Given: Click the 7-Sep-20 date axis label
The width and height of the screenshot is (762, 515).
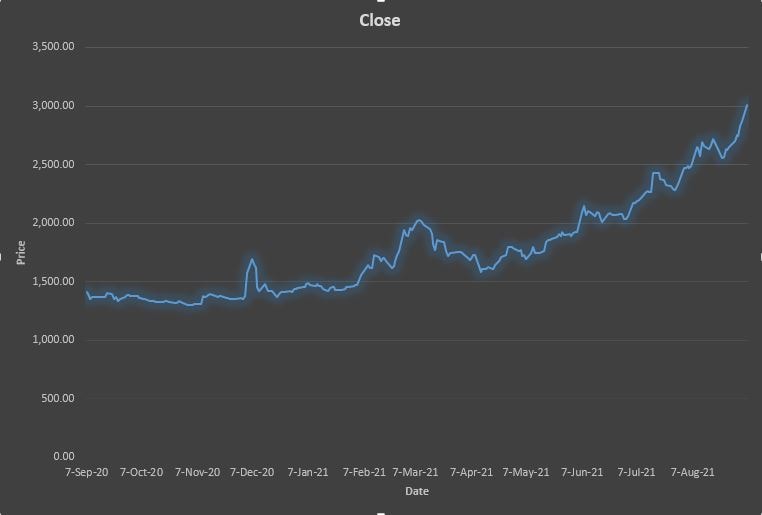Looking at the screenshot, I should click(x=86, y=472).
